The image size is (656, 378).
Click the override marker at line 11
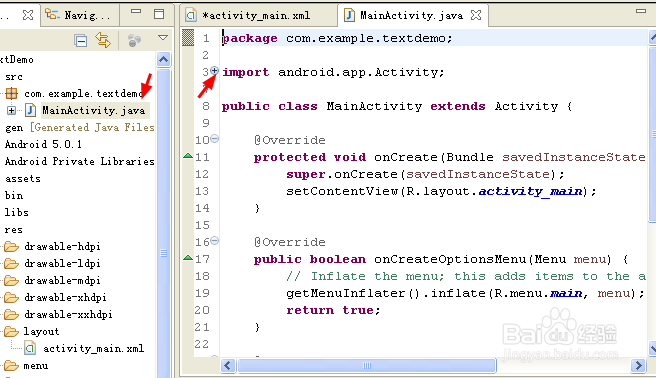pyautogui.click(x=188, y=156)
